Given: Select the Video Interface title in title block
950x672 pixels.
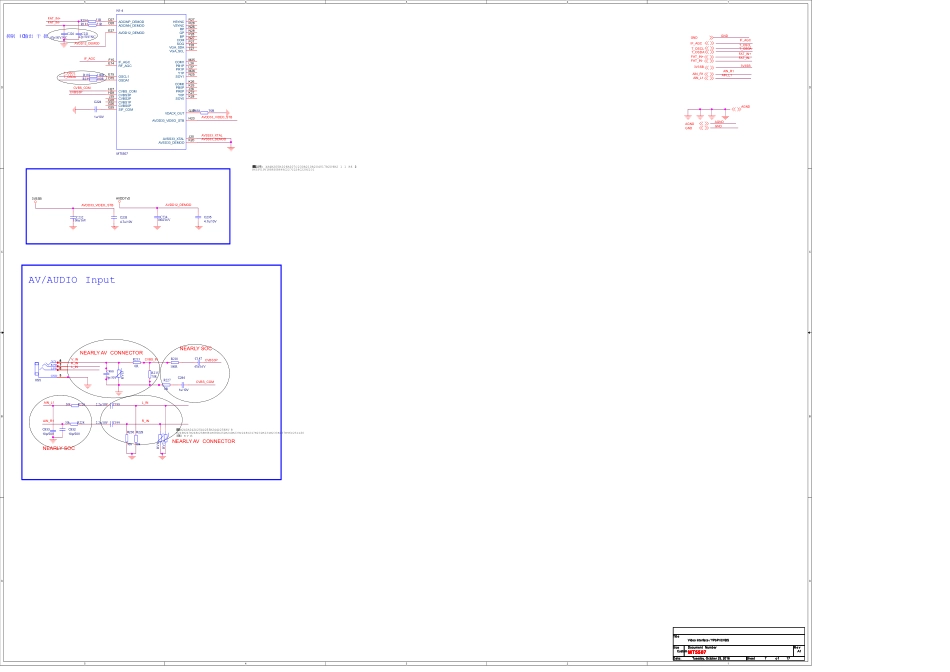Looking at the screenshot, I should pos(708,640).
